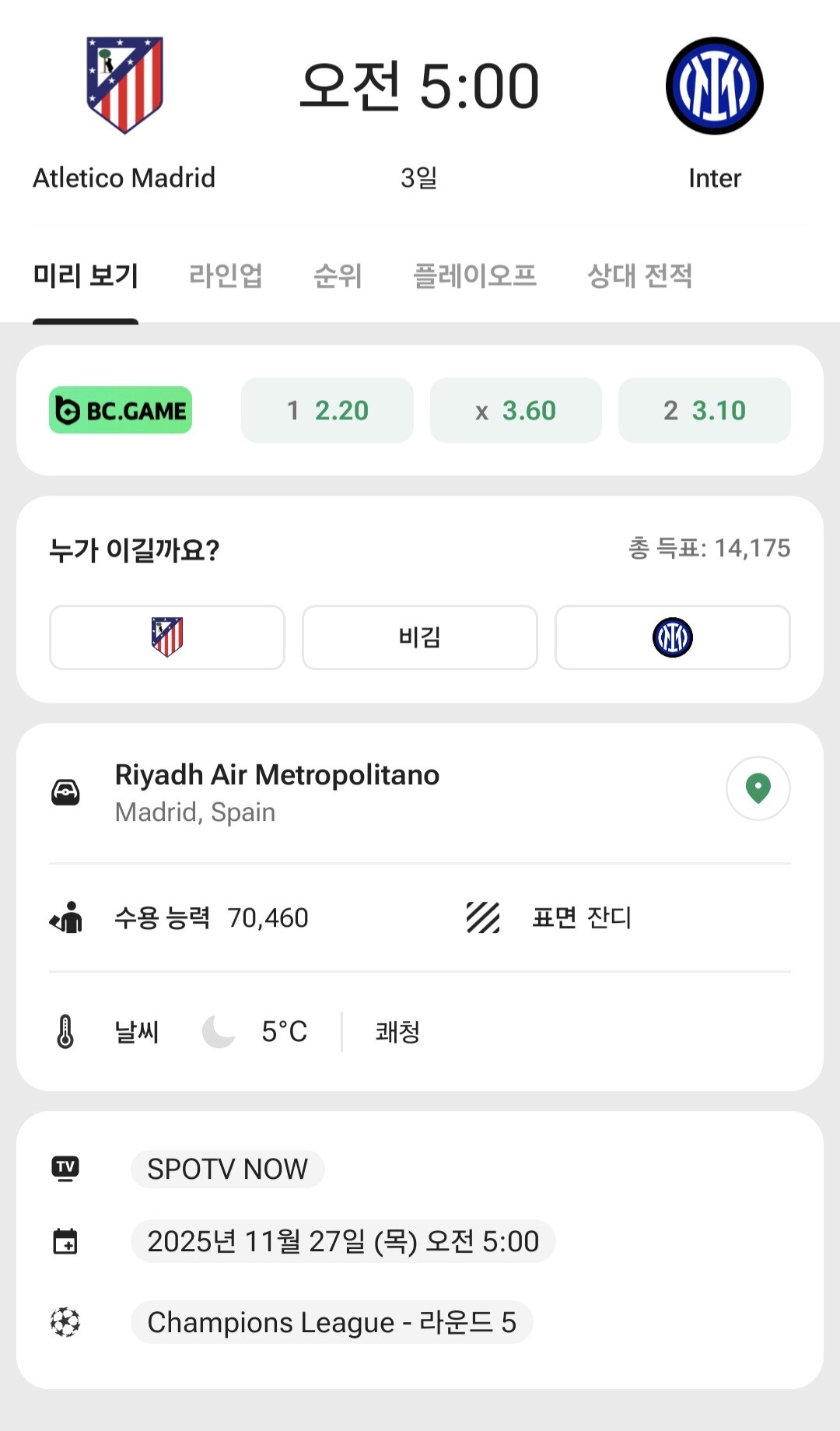Tap the stadium icon beside Riyadh Air Metropolitano

click(65, 792)
